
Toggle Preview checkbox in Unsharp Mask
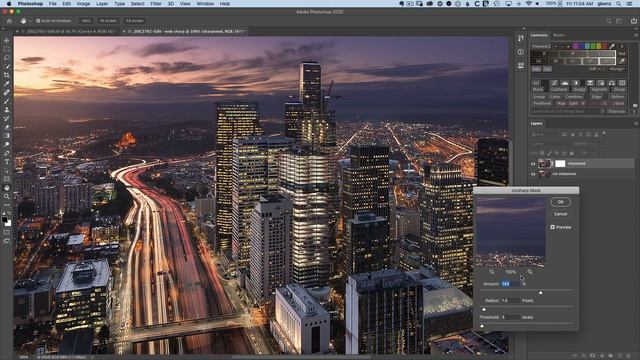553,227
